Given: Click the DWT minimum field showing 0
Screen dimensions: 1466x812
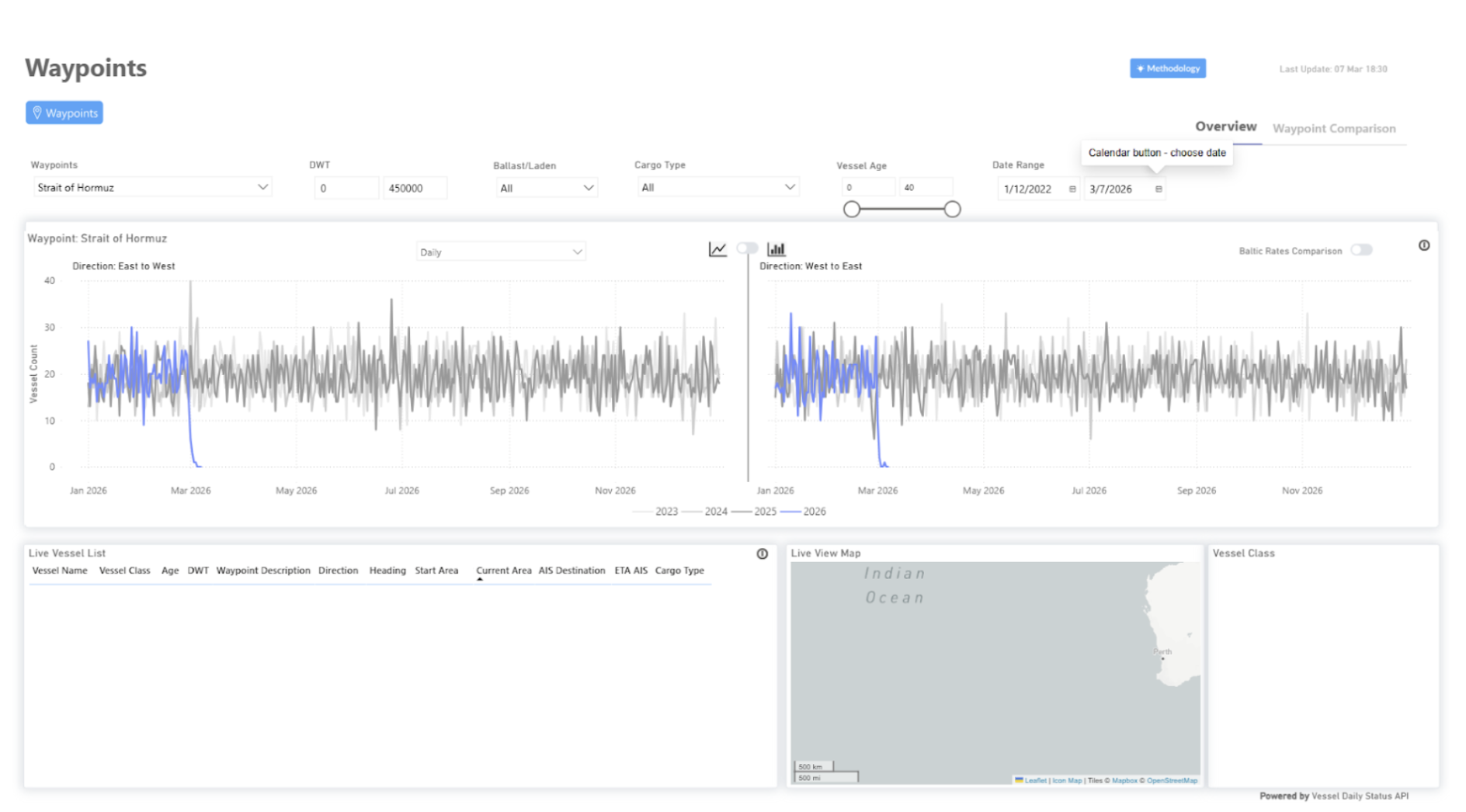Looking at the screenshot, I should pos(346,188).
